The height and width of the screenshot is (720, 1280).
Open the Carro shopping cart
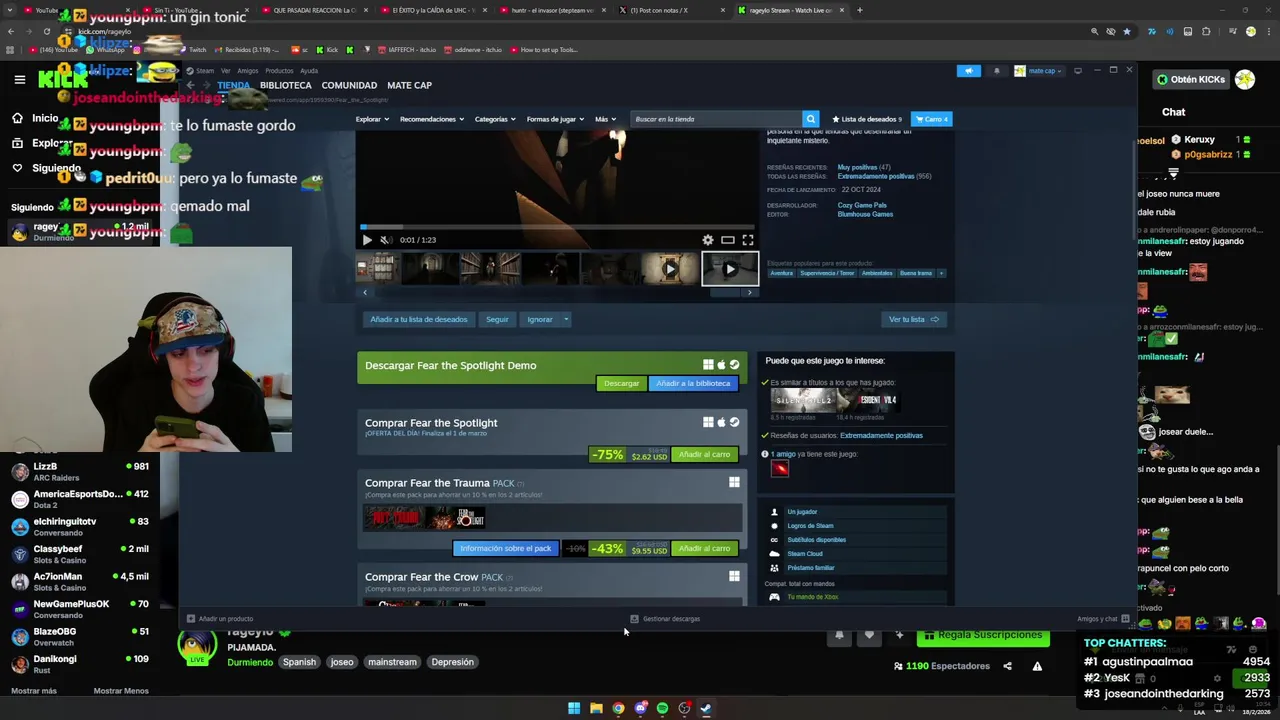tap(932, 119)
